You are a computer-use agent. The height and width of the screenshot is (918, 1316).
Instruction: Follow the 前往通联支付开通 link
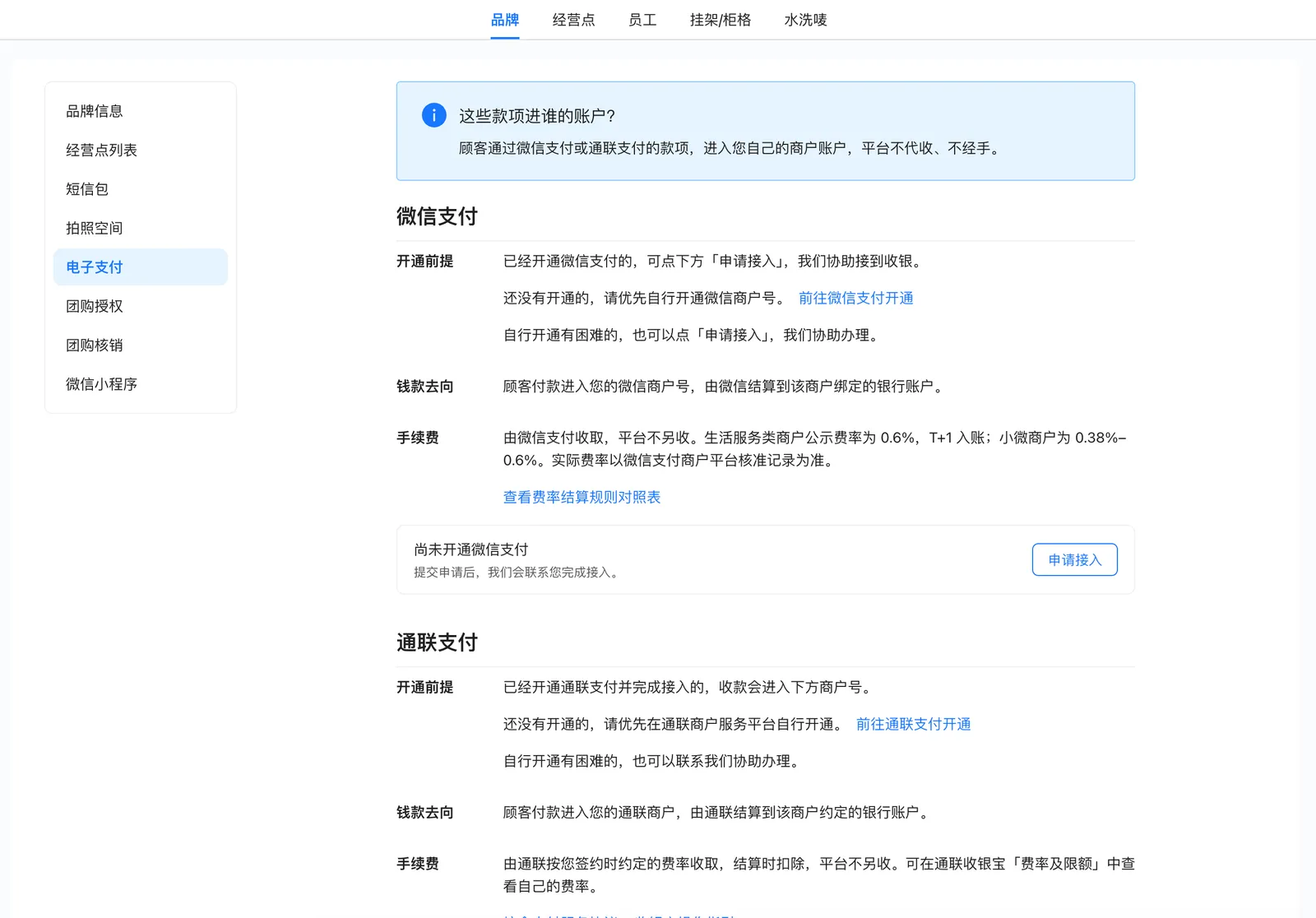[x=914, y=724]
